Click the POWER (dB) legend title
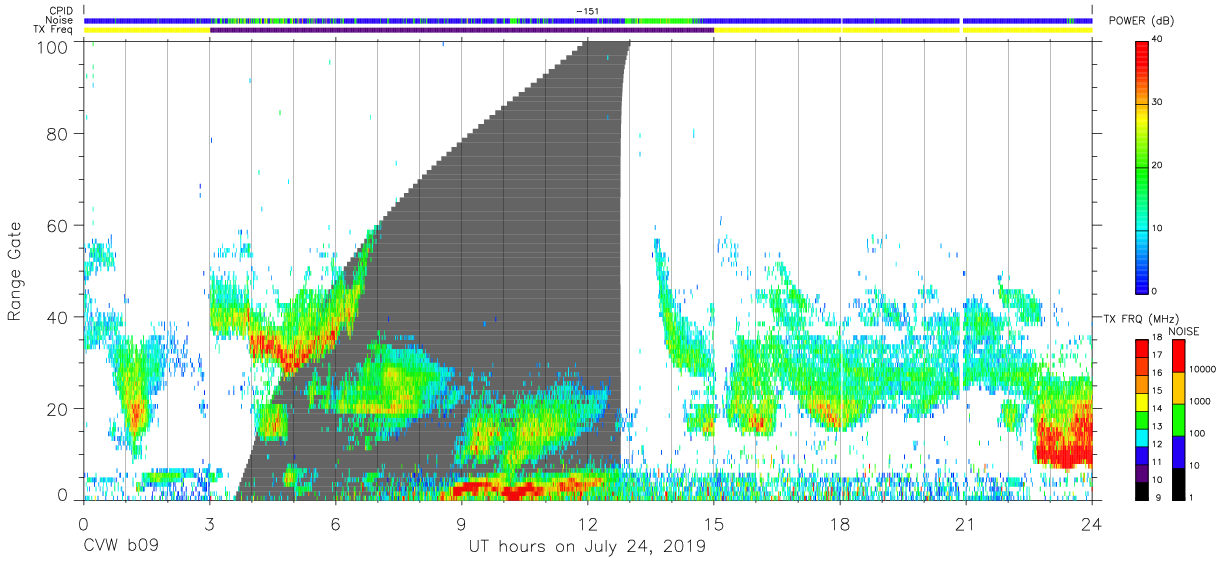 point(1141,22)
